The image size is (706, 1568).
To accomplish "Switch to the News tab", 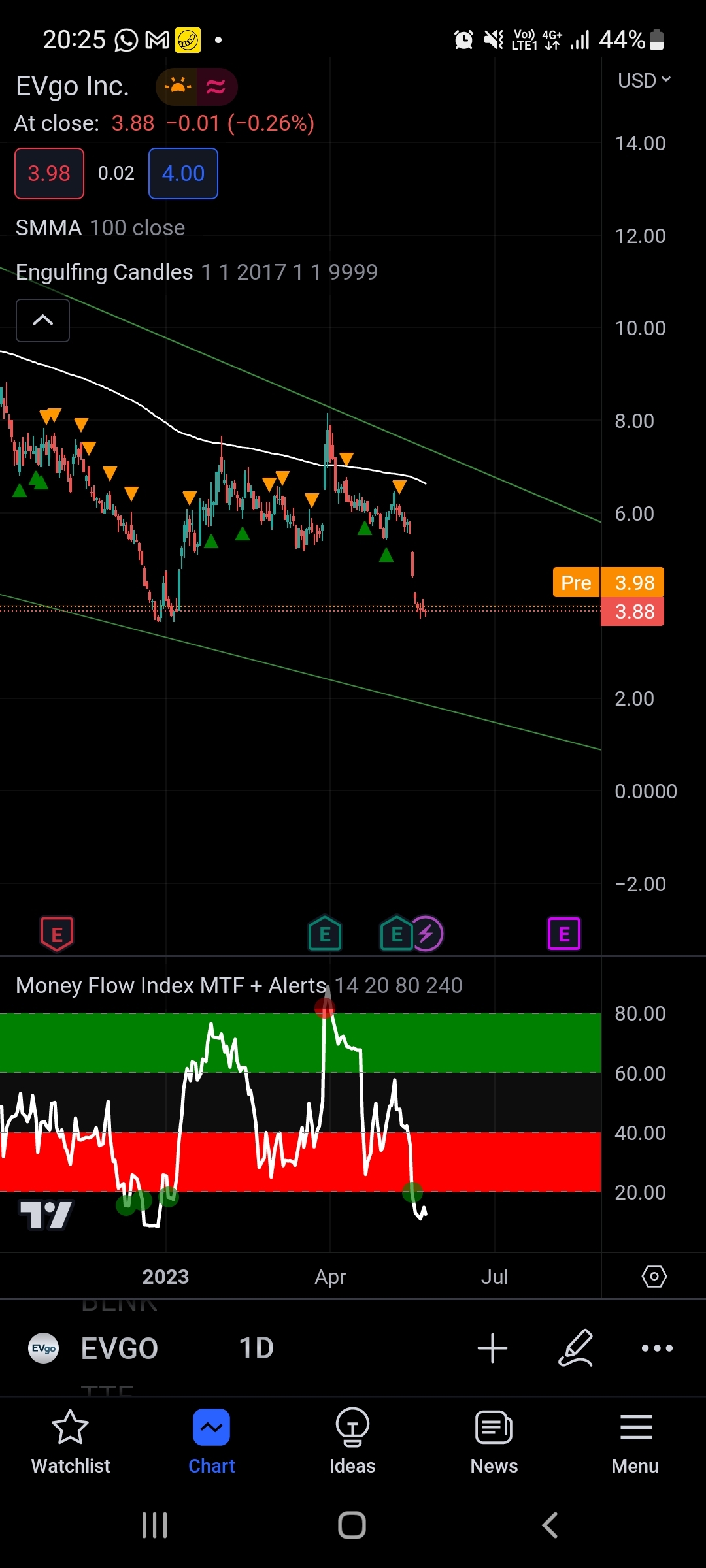I will [x=494, y=1443].
